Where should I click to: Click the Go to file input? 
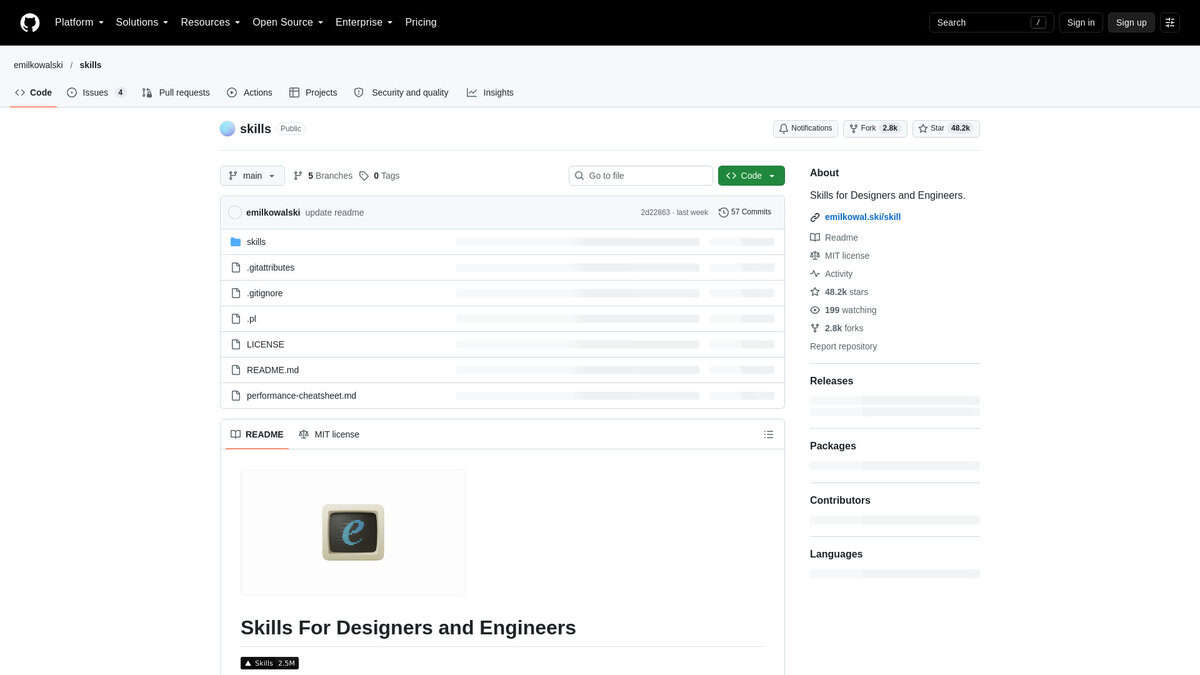tap(641, 176)
